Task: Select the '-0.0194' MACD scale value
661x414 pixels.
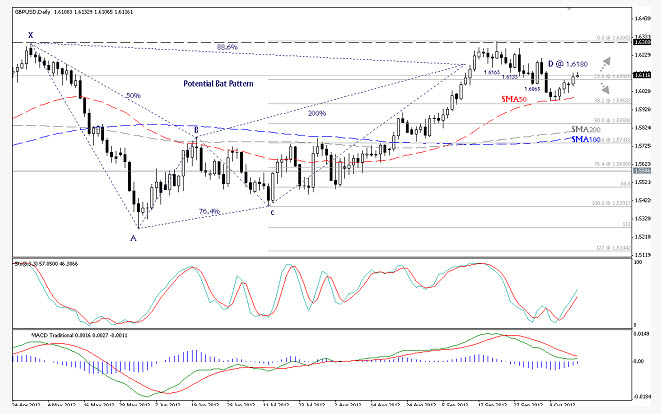Action: 643,397
